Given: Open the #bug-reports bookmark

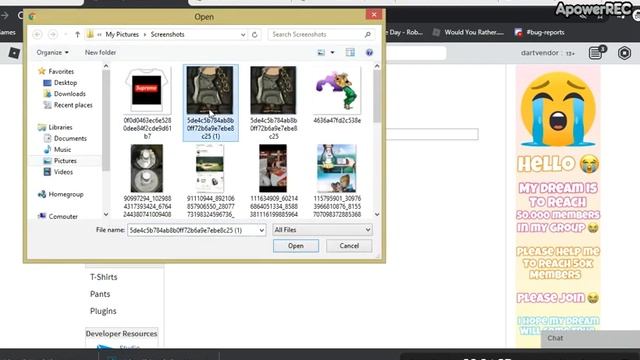Looking at the screenshot, I should pos(540,32).
